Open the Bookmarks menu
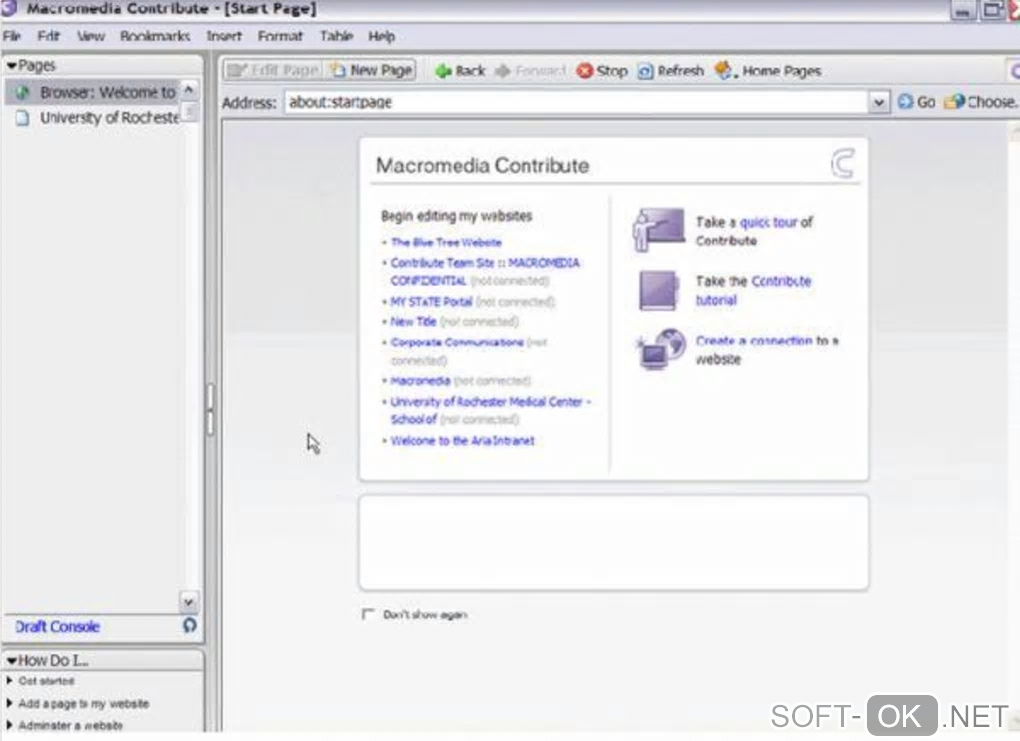 155,36
